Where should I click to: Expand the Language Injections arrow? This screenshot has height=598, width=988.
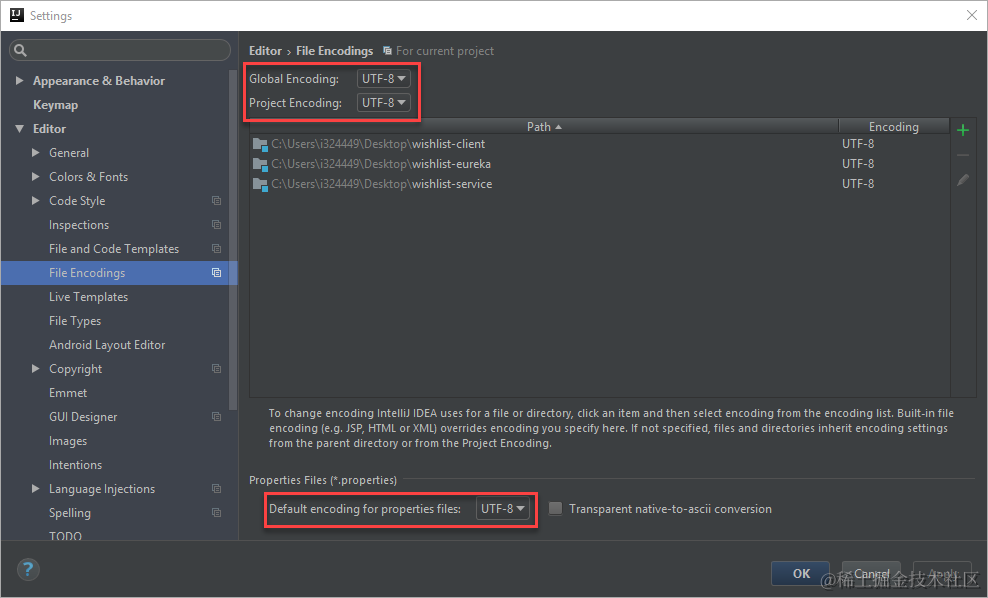click(x=36, y=488)
